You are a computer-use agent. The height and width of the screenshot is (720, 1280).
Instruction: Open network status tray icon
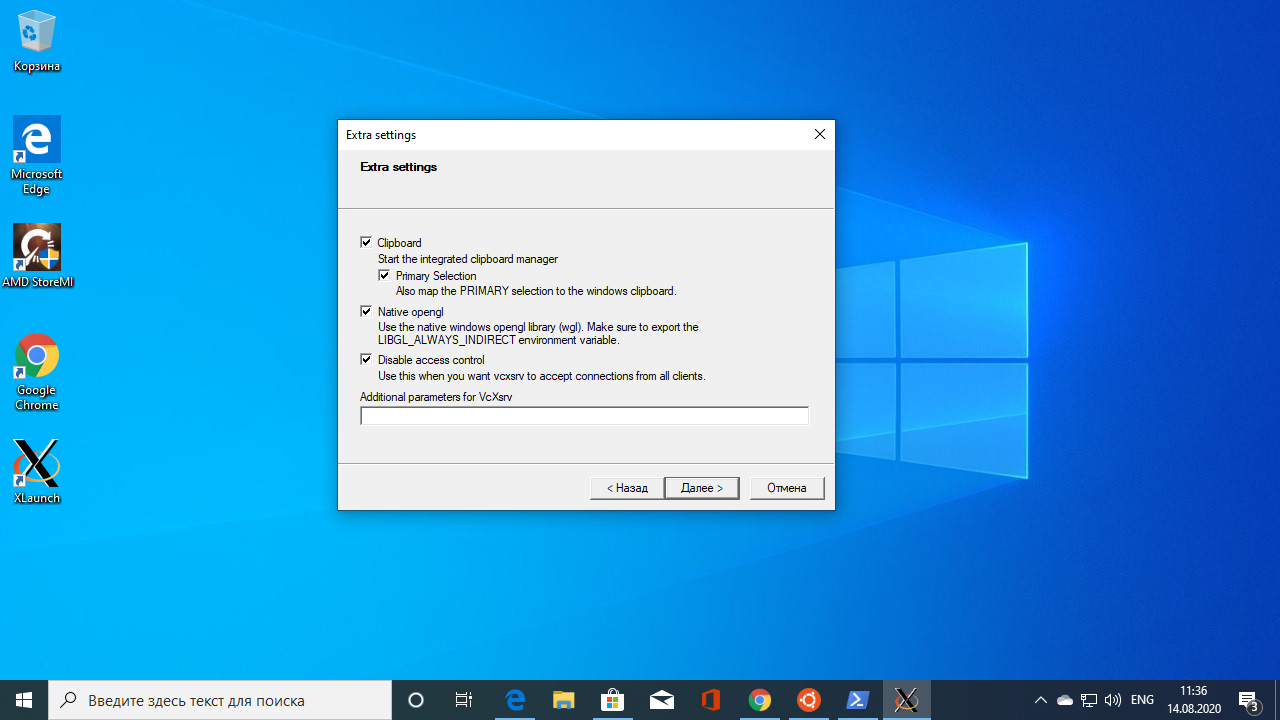(x=1089, y=700)
